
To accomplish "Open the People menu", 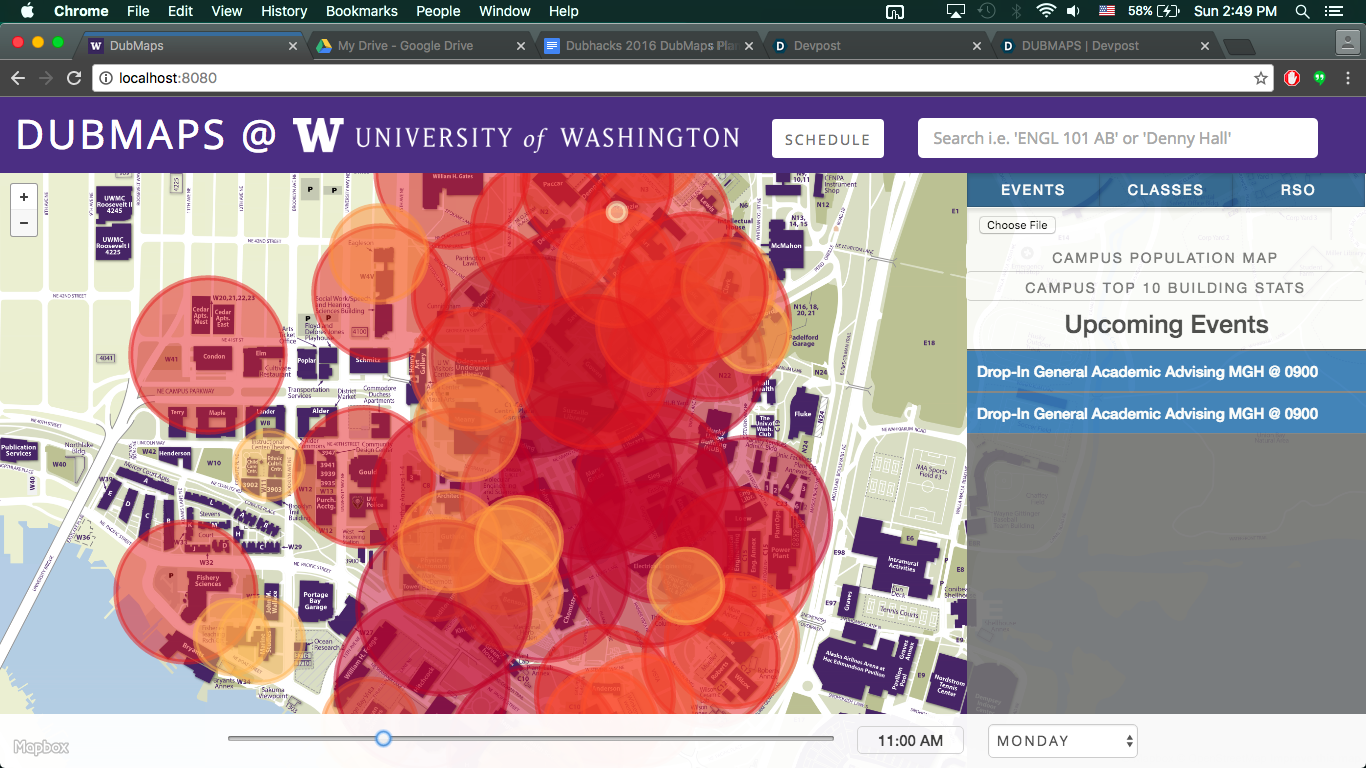I will click(x=438, y=11).
